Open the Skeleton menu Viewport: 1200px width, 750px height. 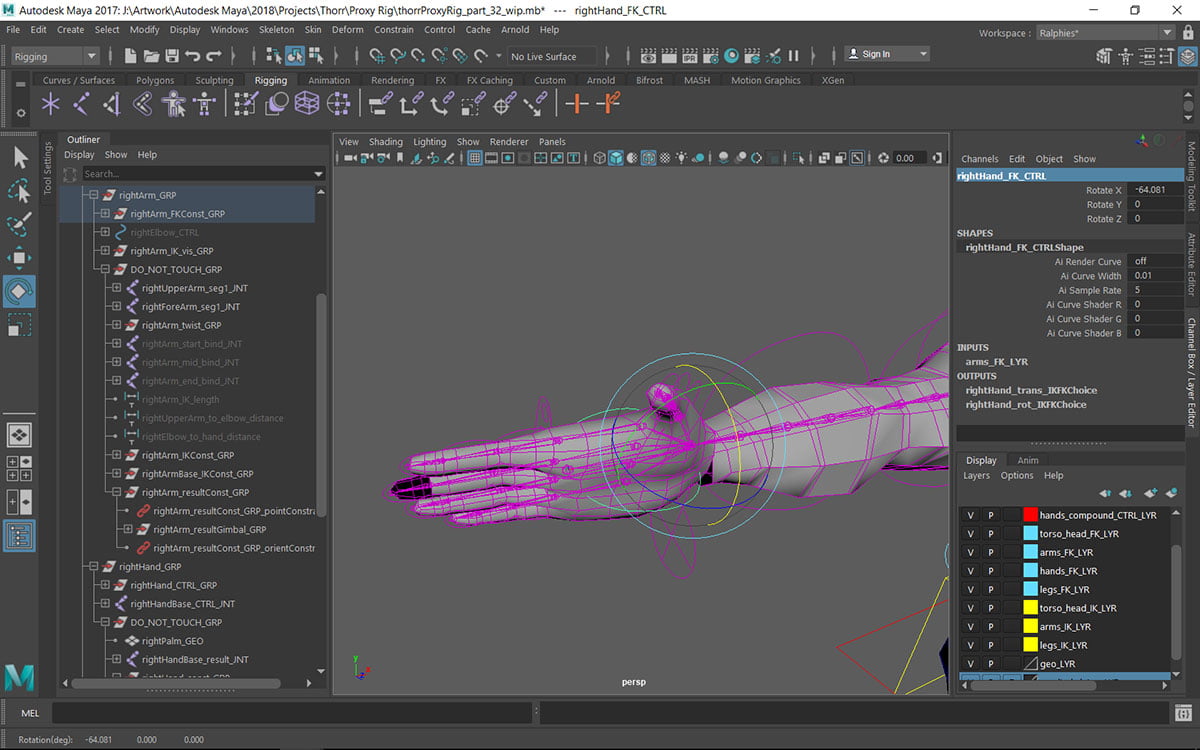pyautogui.click(x=276, y=30)
